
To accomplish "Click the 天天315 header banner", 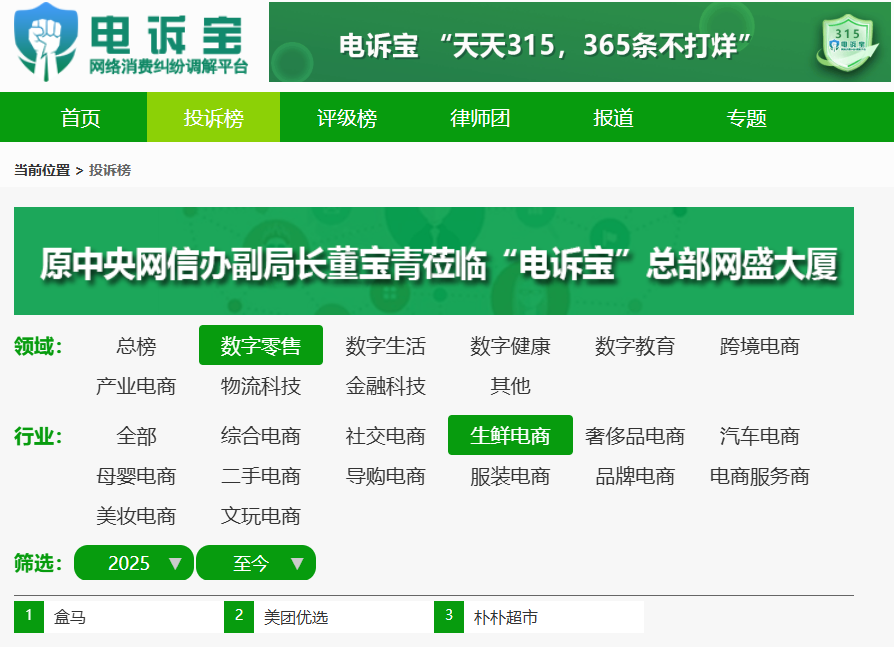I will tap(579, 42).
